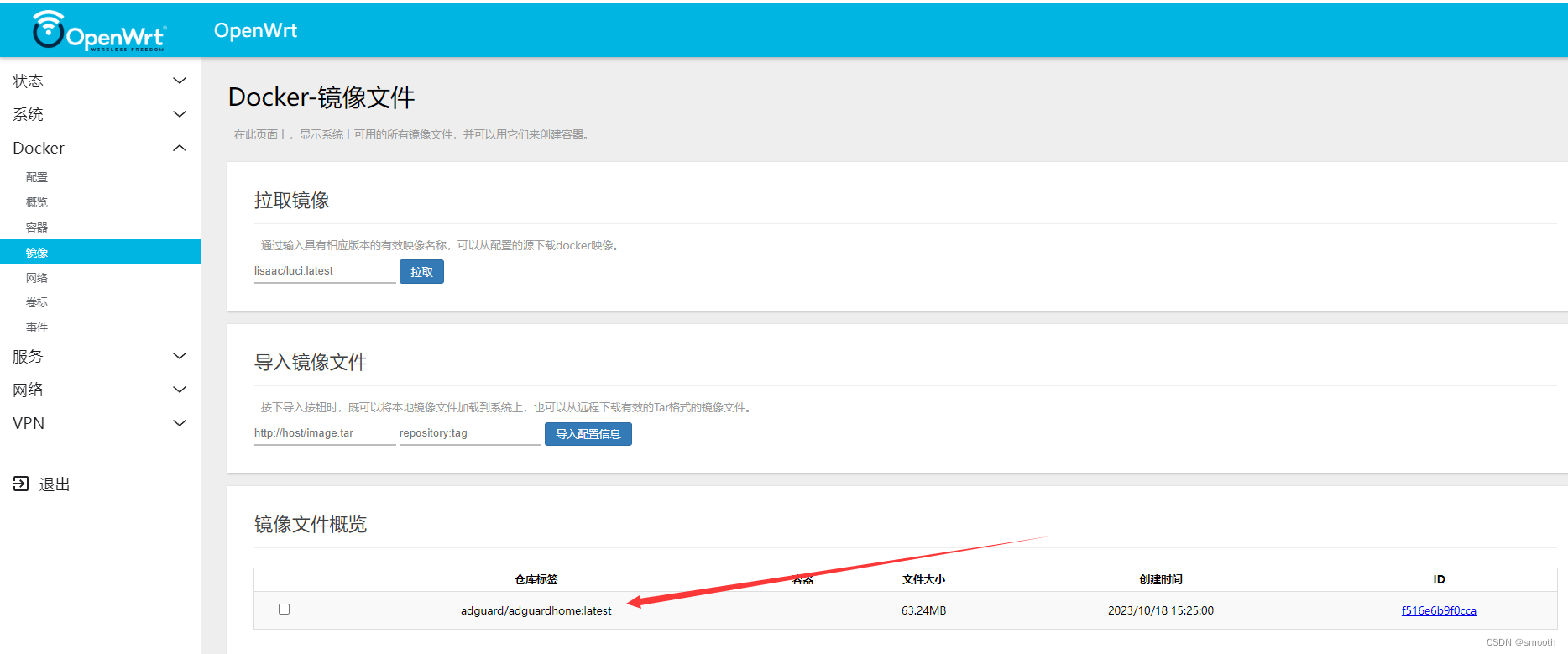The width and height of the screenshot is (1568, 654).
Task: Click the ID column header
Action: tap(1439, 579)
